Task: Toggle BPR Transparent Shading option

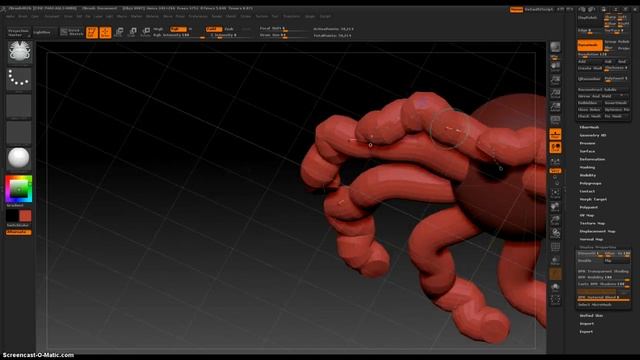Action: point(603,271)
